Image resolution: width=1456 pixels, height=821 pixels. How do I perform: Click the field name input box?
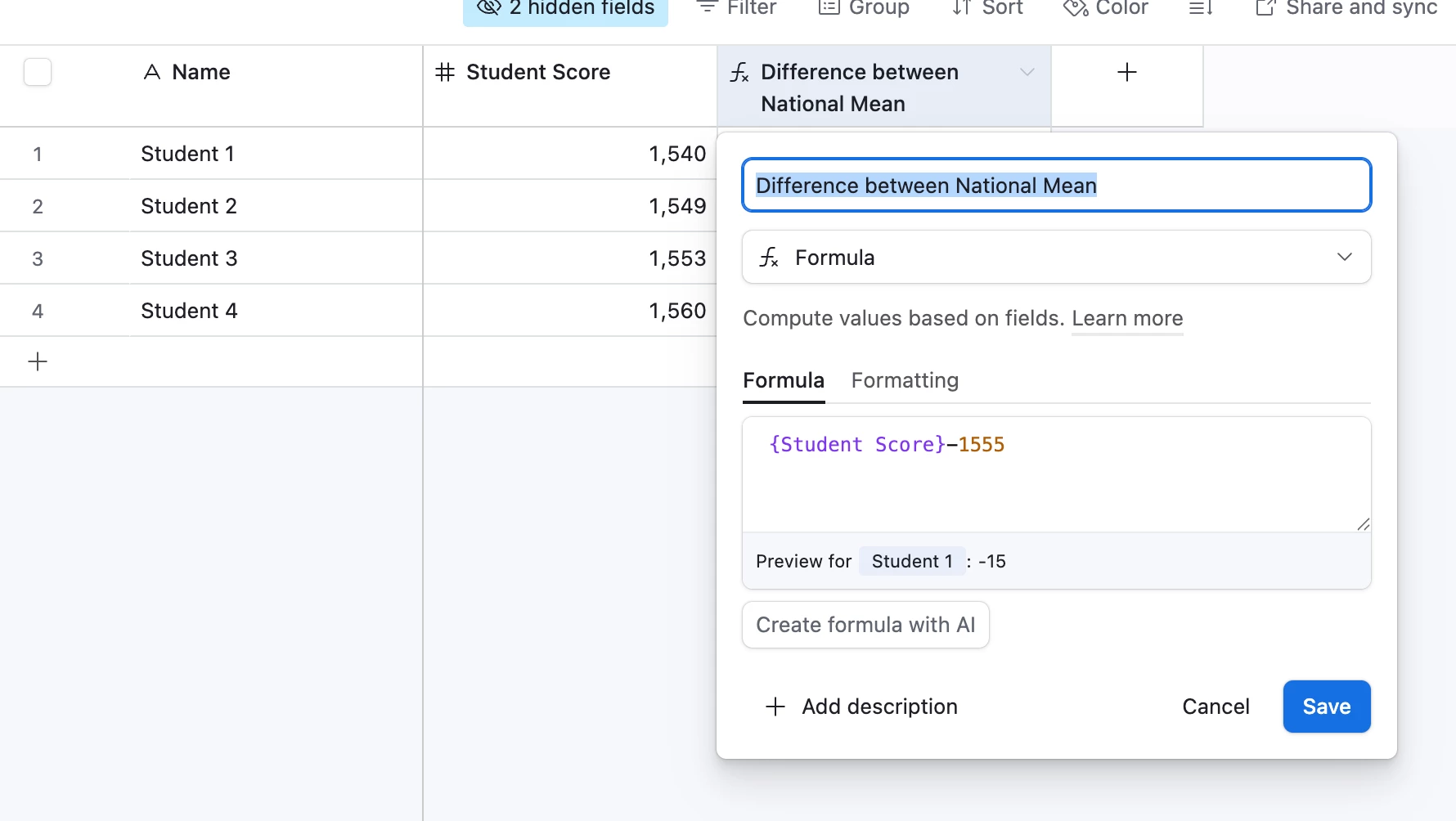click(x=1056, y=186)
